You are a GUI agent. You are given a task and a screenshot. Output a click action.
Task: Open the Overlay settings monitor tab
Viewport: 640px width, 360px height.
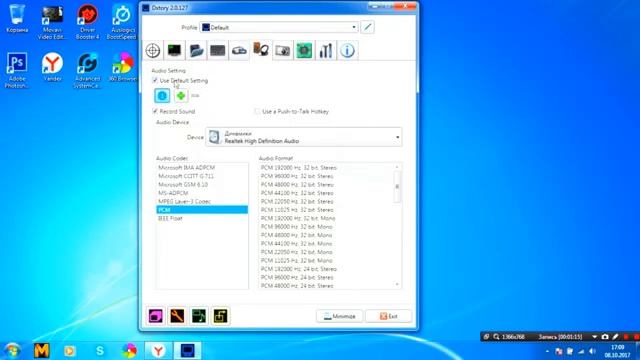[x=175, y=51]
